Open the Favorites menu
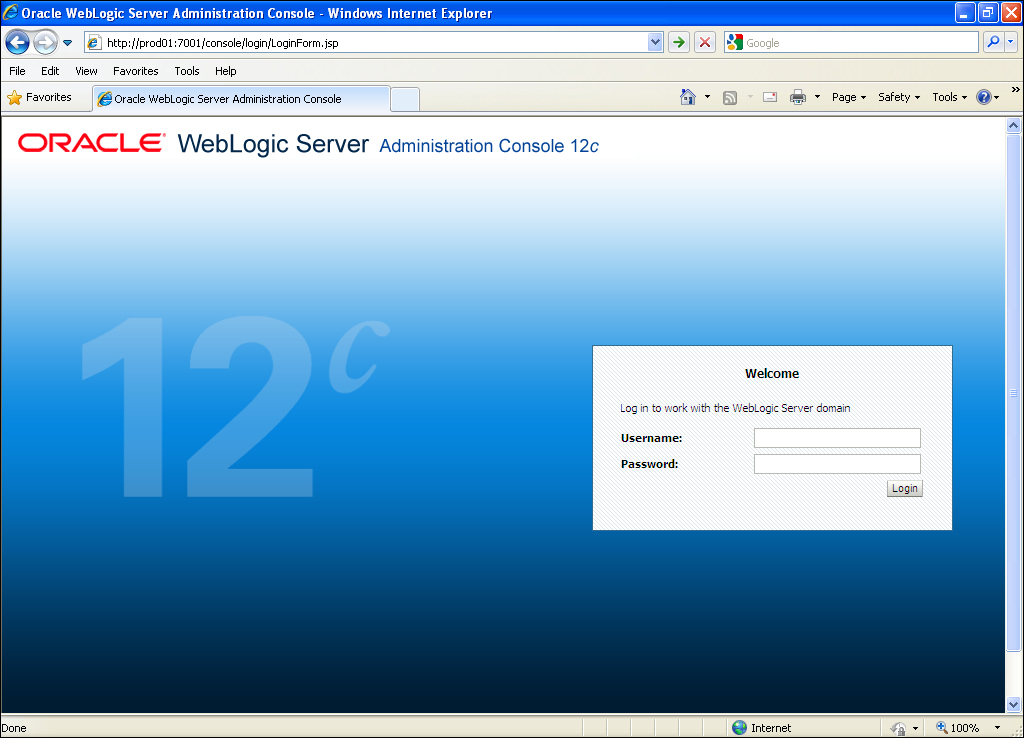The width and height of the screenshot is (1024, 738). pos(136,71)
